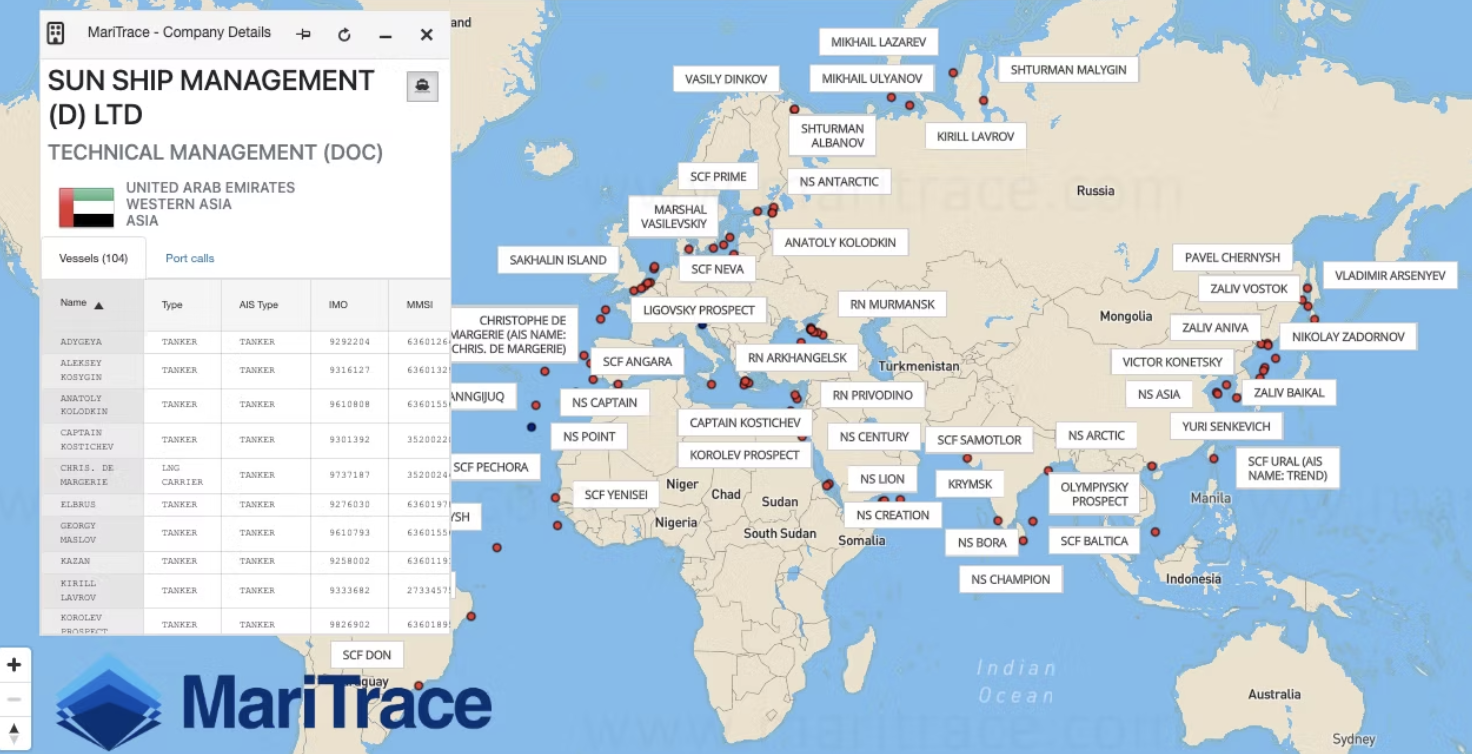Open the Port calls tab

(190, 258)
